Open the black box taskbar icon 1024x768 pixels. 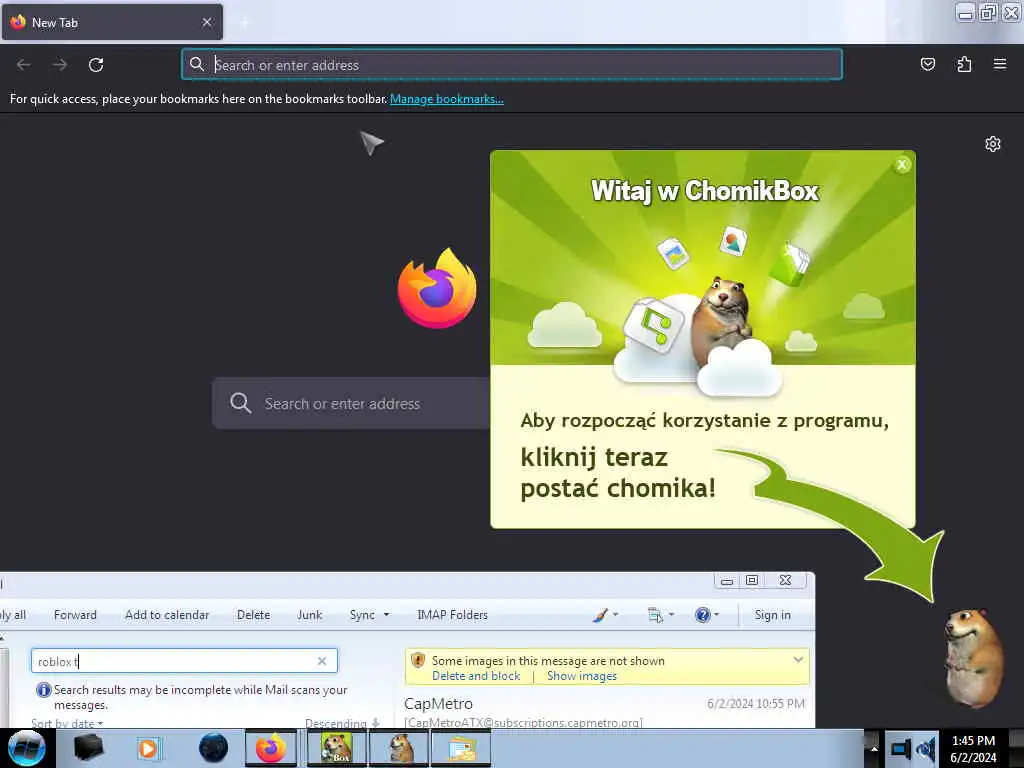pos(88,748)
